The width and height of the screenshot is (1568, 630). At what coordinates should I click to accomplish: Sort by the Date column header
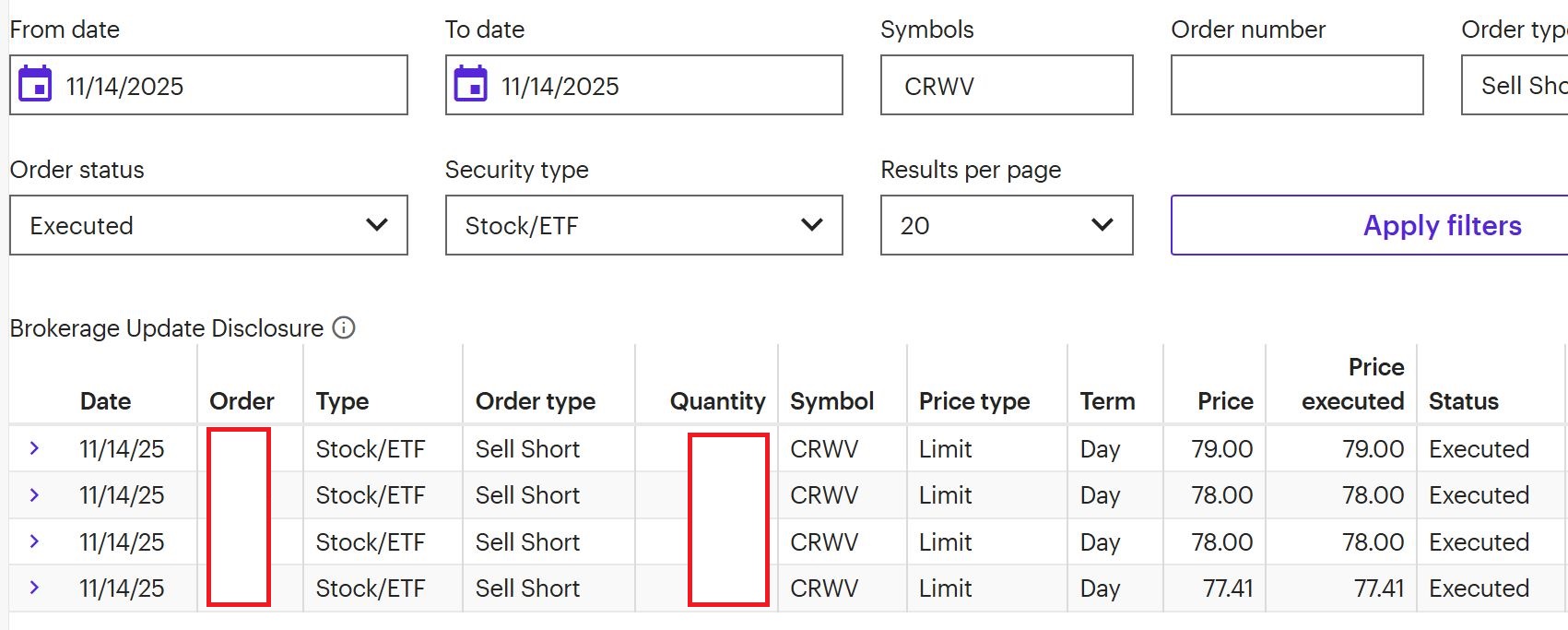click(105, 401)
